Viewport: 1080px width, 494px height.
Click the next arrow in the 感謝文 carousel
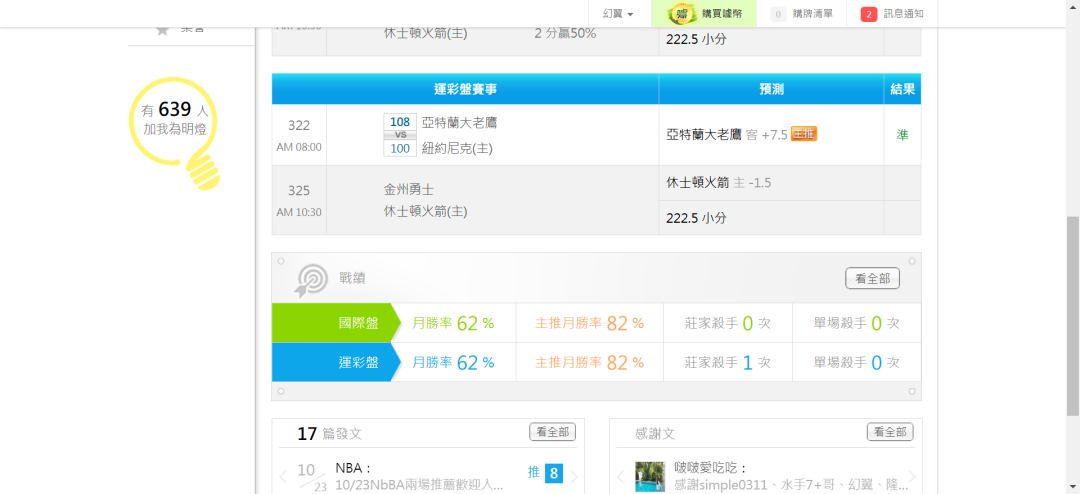point(913,476)
